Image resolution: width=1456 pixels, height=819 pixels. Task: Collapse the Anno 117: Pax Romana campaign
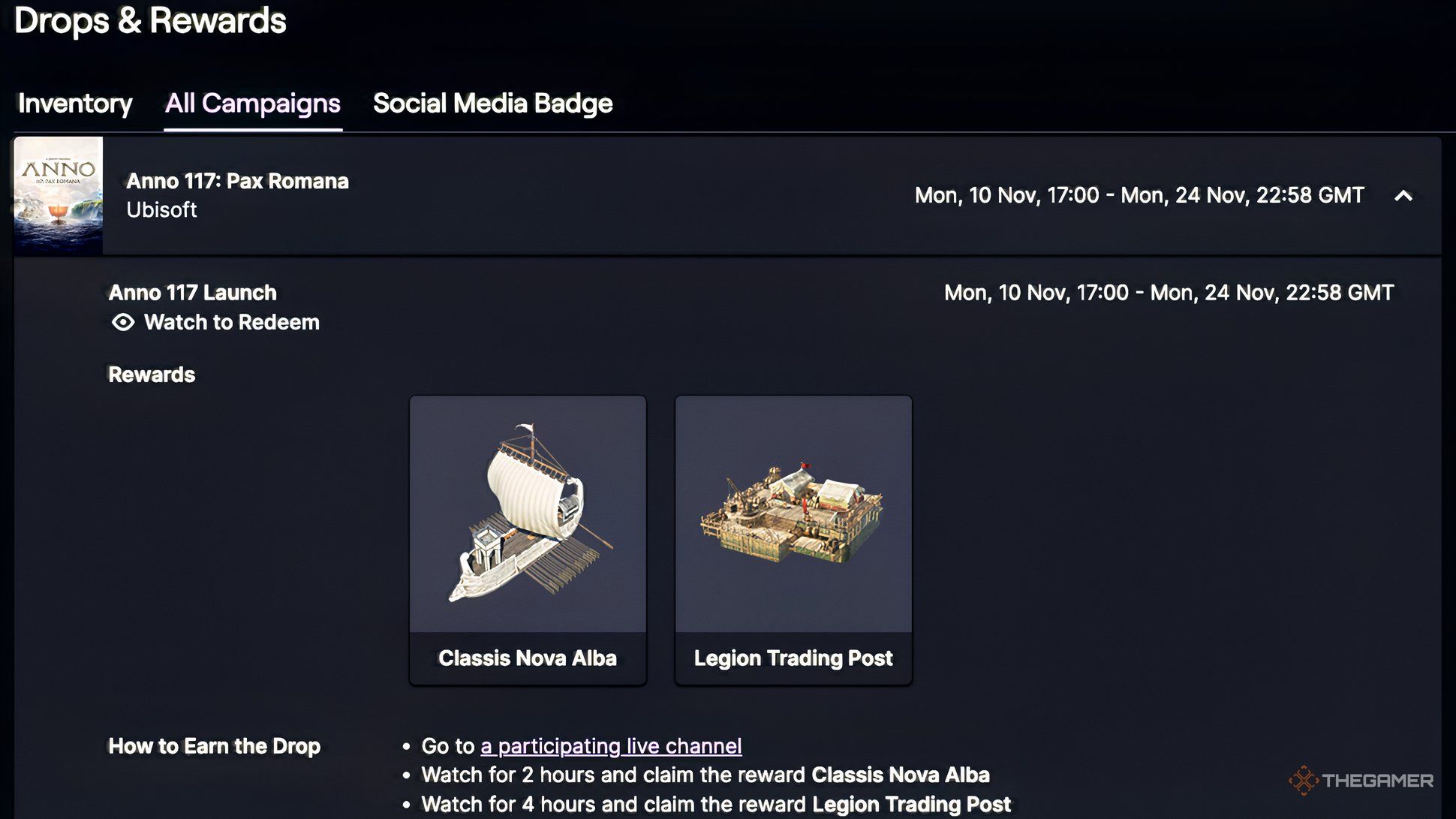coord(1403,196)
